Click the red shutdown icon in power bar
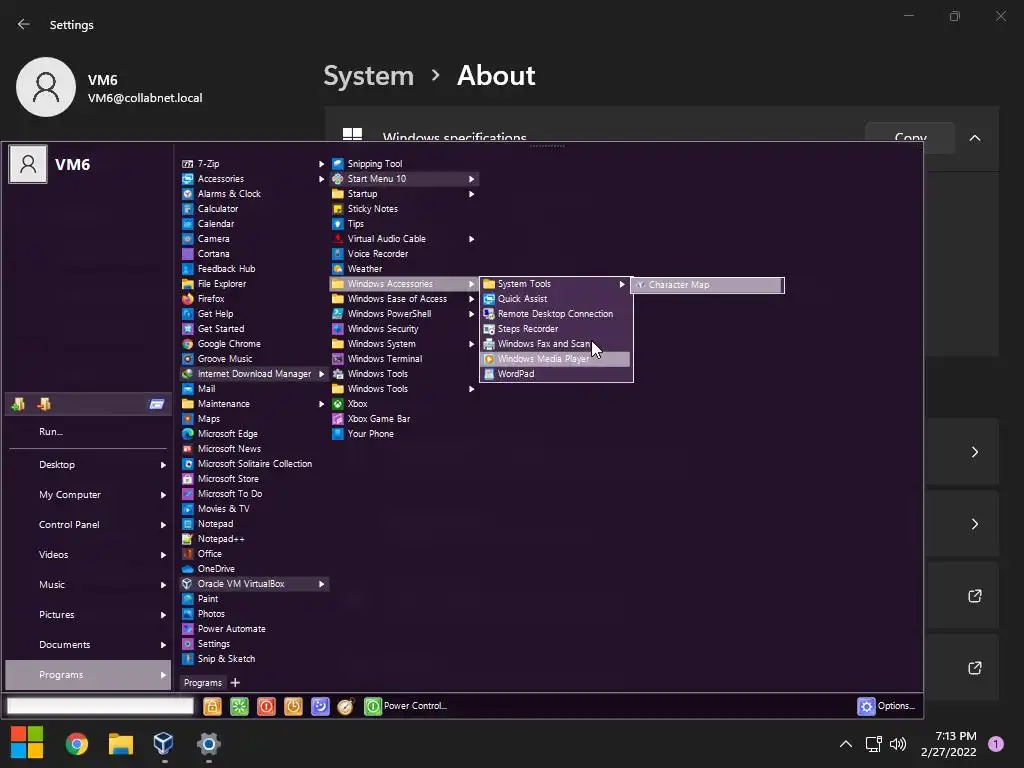This screenshot has width=1024, height=768. (266, 706)
